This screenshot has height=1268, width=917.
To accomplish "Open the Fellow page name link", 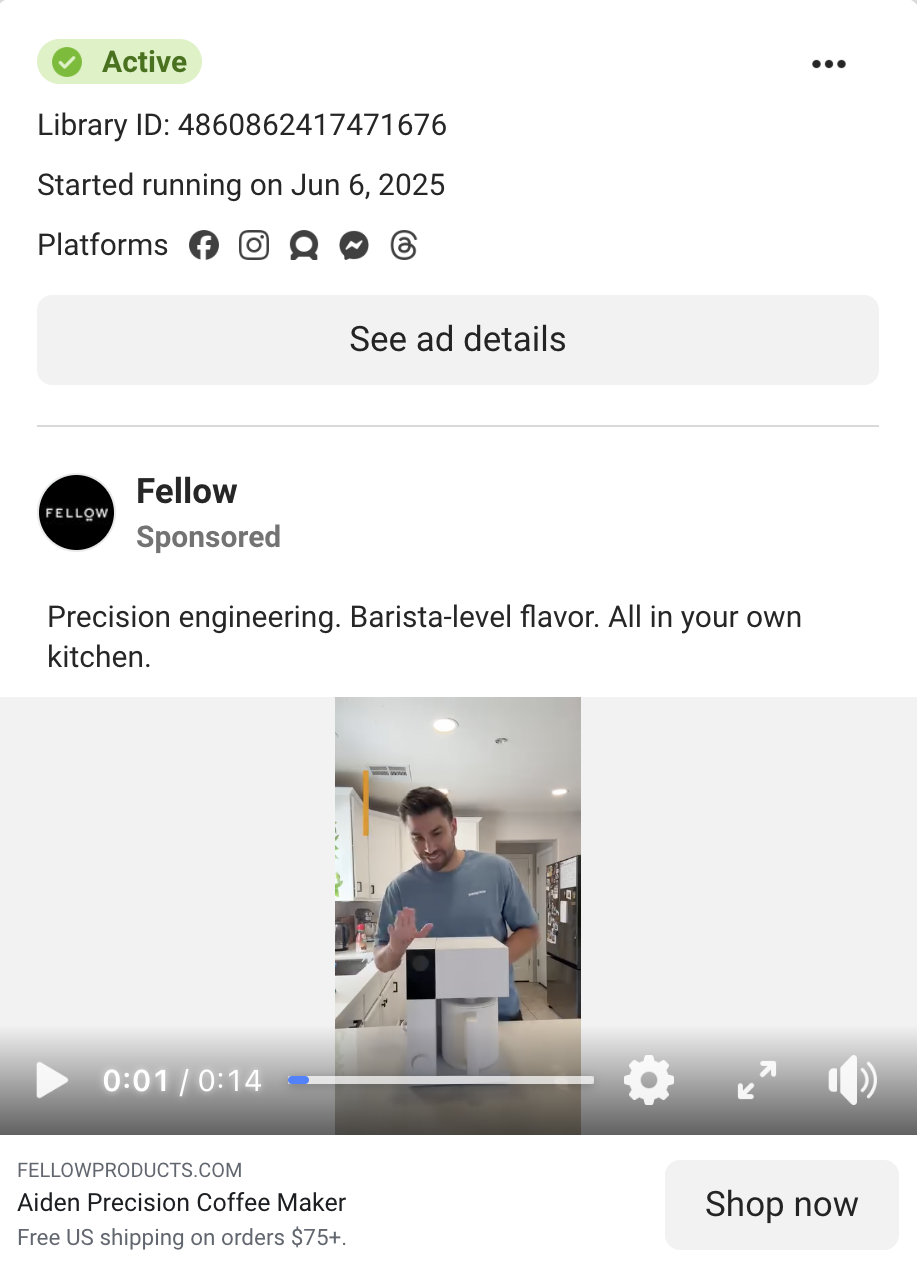I will (x=187, y=491).
